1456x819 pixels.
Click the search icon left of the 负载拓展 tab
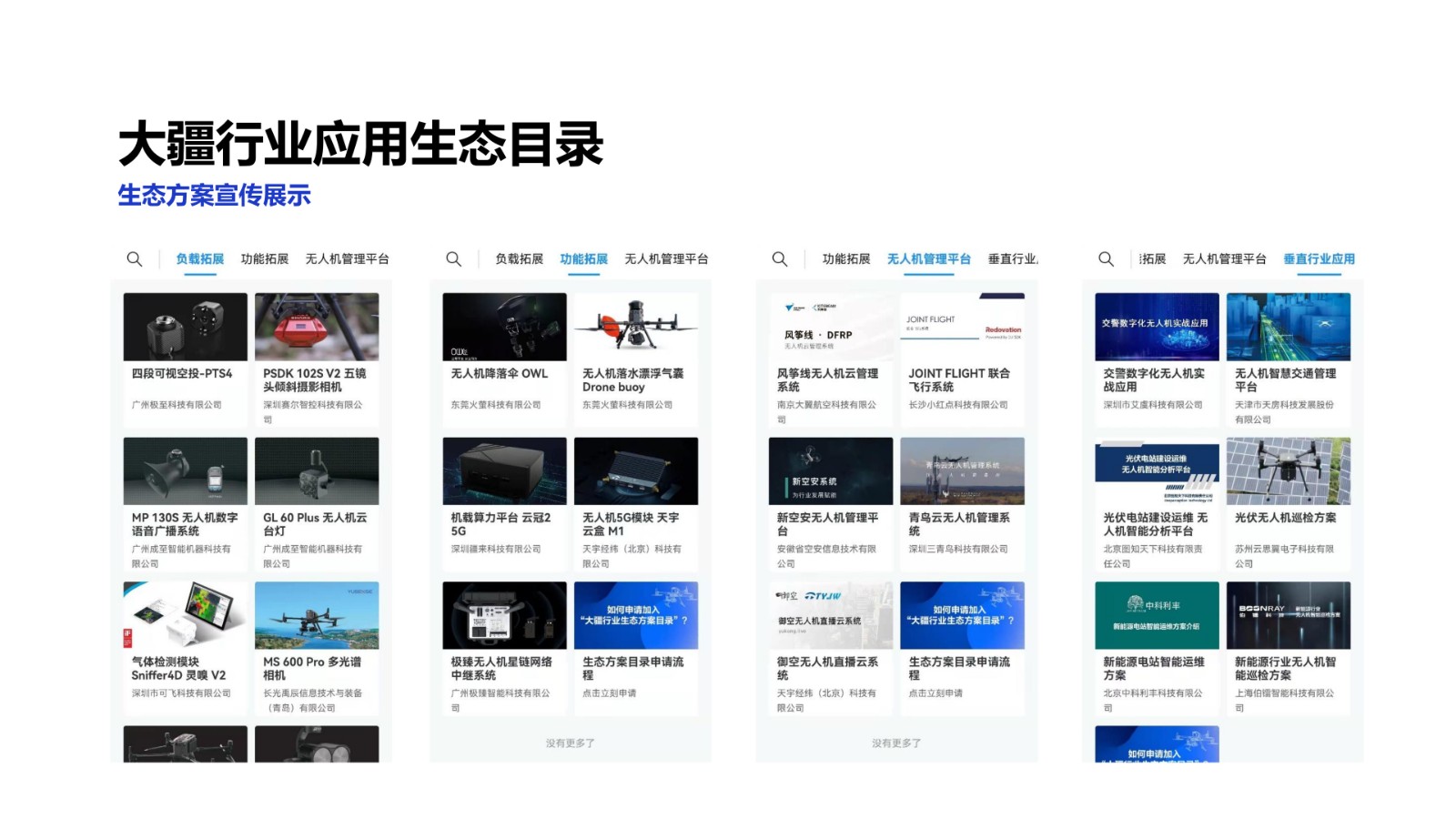point(134,259)
